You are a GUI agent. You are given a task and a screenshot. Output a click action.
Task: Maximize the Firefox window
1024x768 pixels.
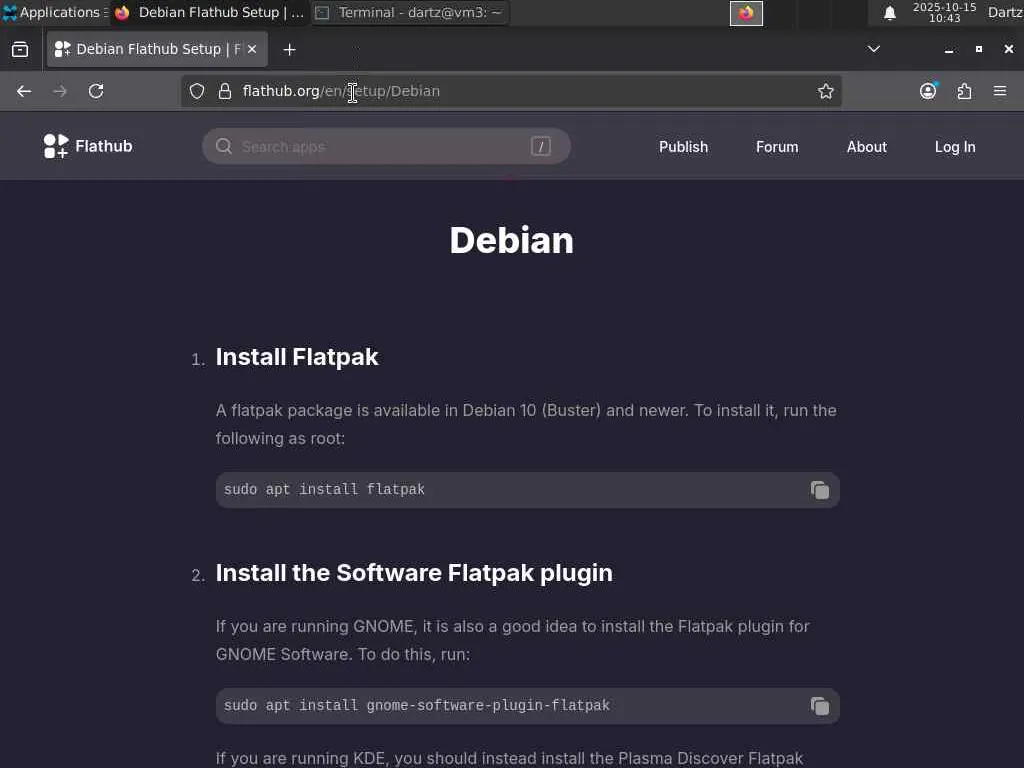tap(979, 49)
